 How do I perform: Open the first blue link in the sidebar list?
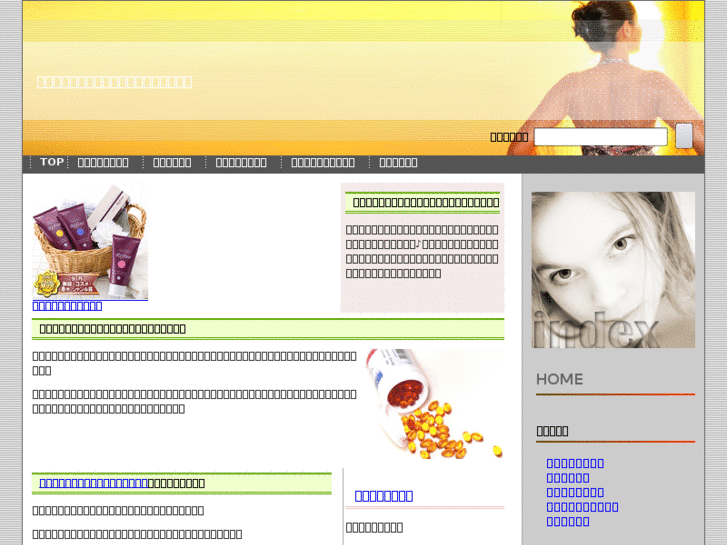[x=575, y=463]
